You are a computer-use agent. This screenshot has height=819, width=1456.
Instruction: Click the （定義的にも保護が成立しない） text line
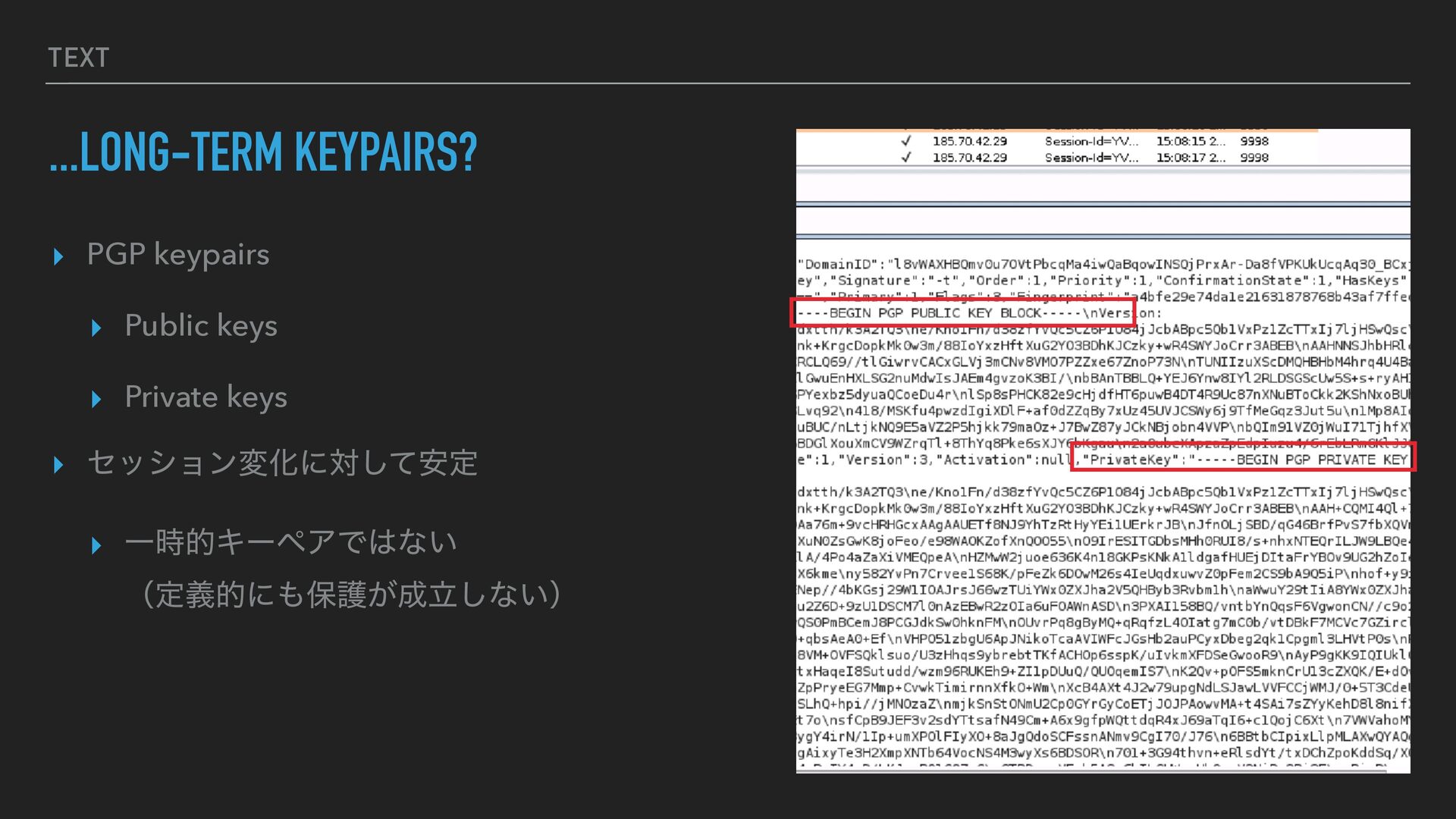click(351, 594)
